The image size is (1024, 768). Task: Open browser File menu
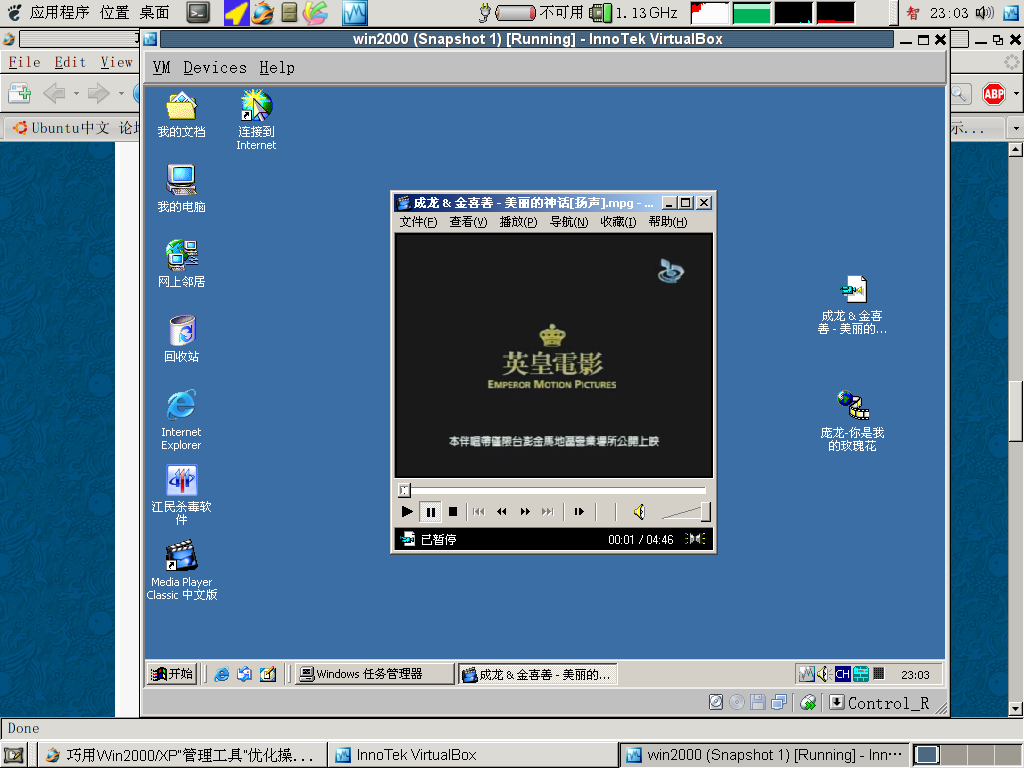tap(24, 62)
